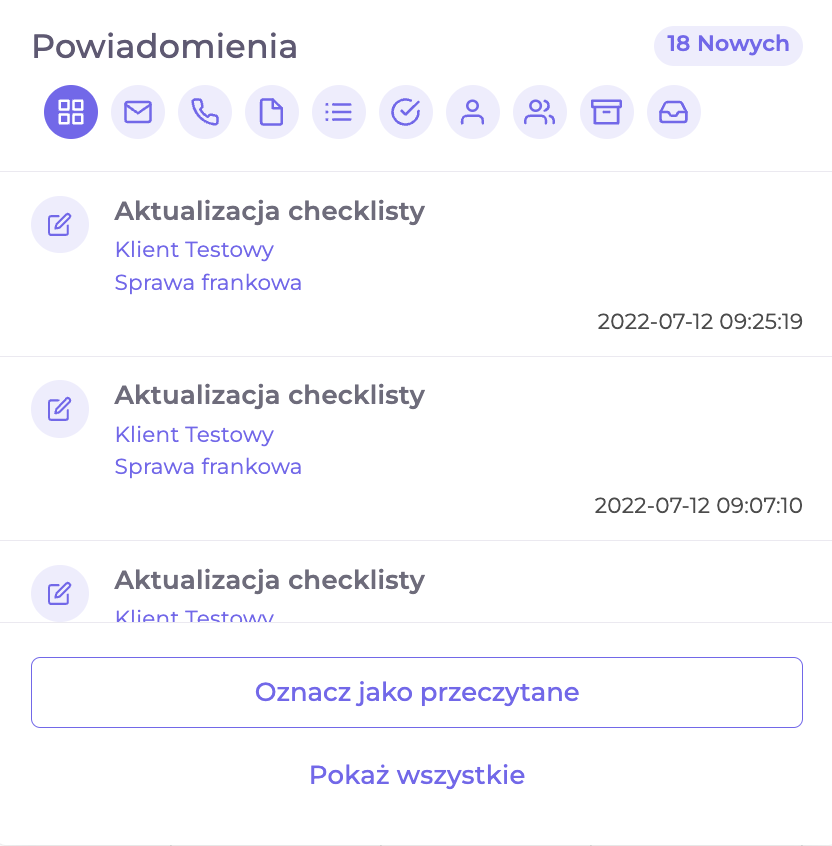Viewport: 832px width, 846px height.
Task: Open third Aktualizacja checklisty notification title
Action: click(x=269, y=581)
